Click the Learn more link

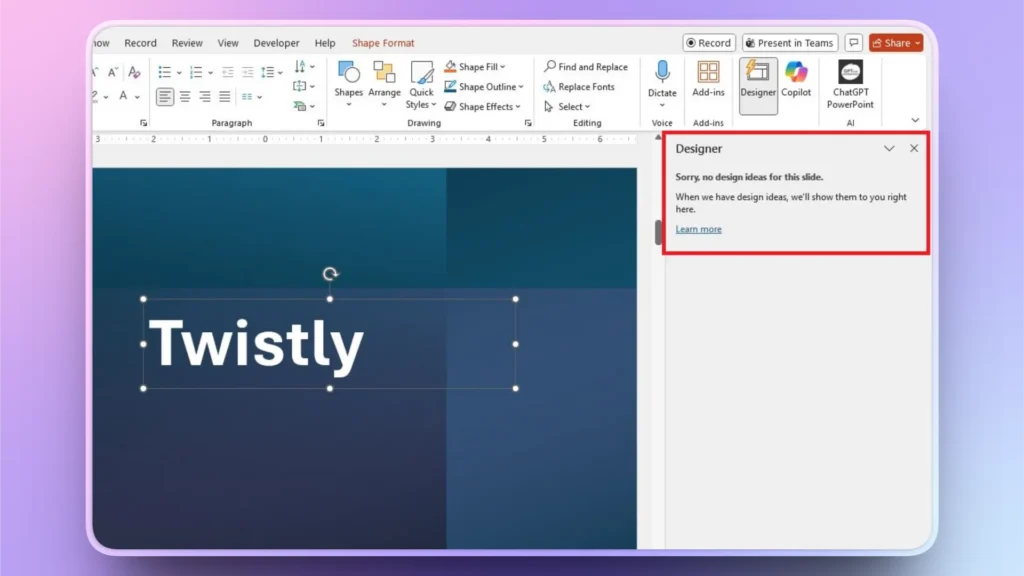click(697, 229)
